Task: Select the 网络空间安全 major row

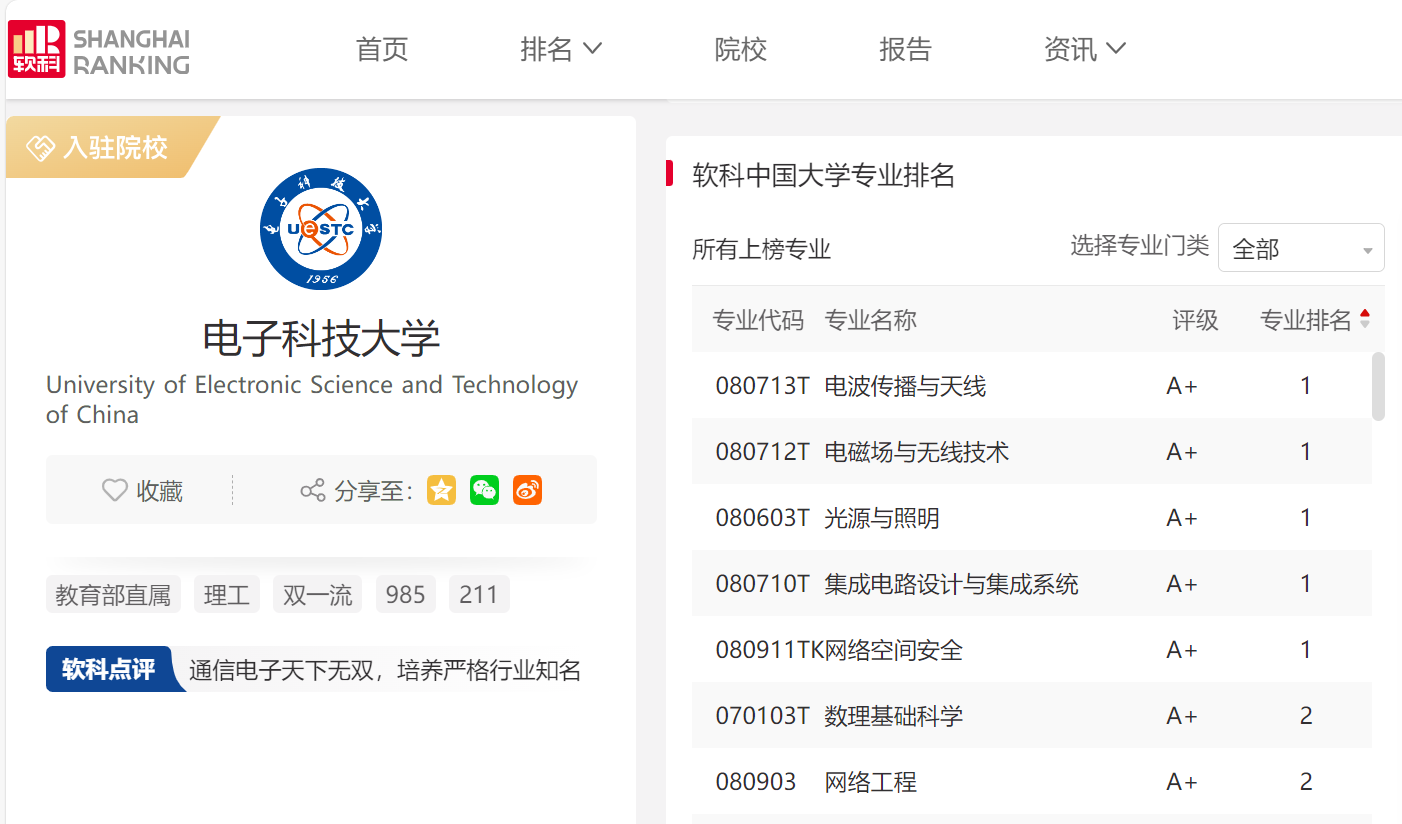Action: click(x=1031, y=649)
